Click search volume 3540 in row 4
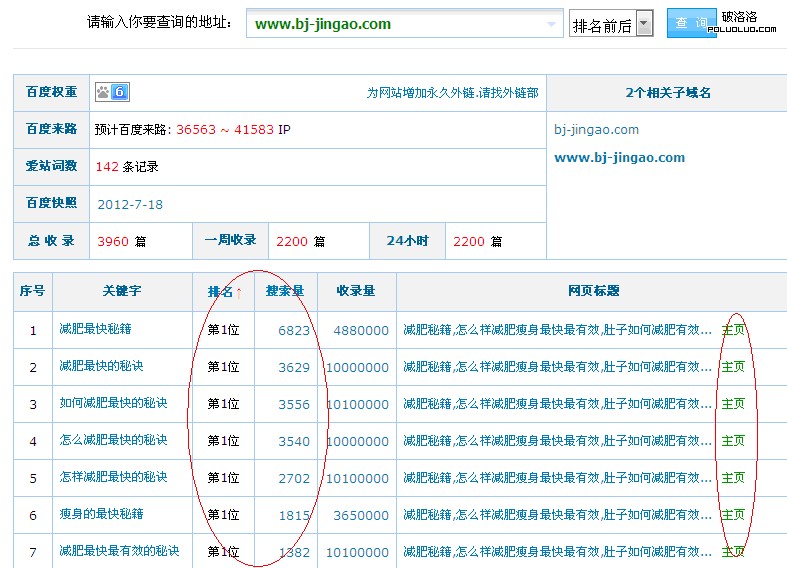The width and height of the screenshot is (787, 568). [294, 441]
